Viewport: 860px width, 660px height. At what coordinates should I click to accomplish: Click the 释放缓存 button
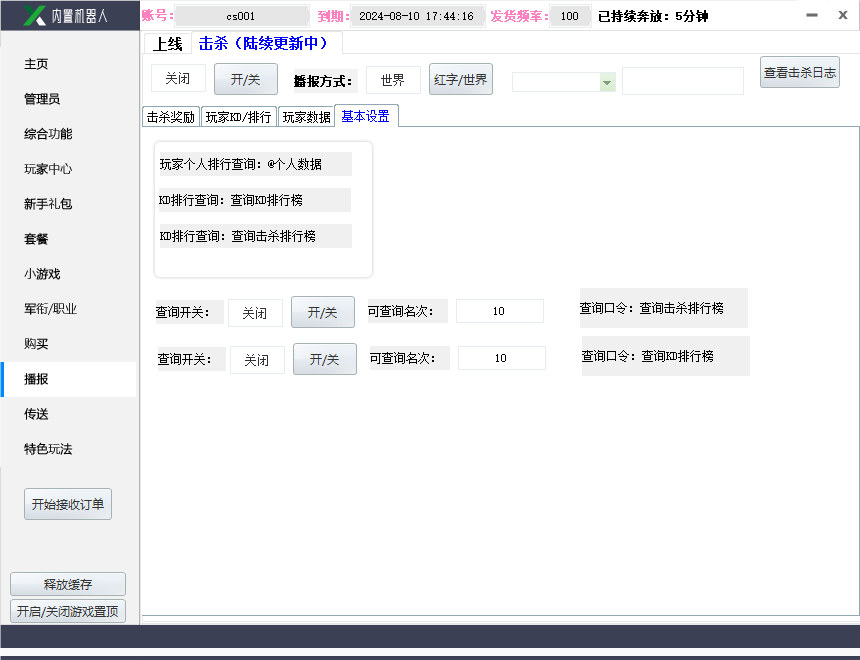pos(68,584)
